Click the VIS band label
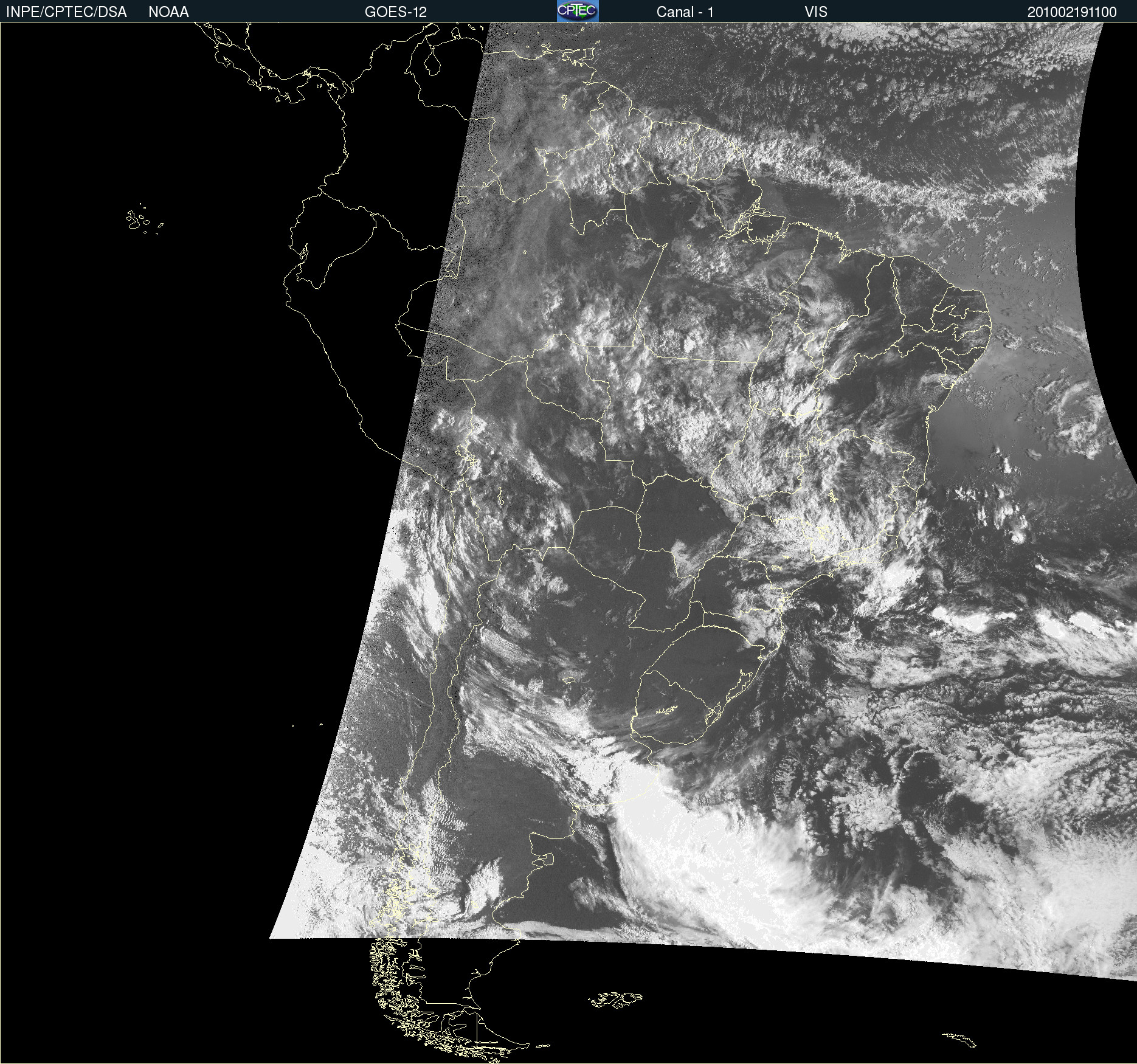1137x1064 pixels. [816, 12]
